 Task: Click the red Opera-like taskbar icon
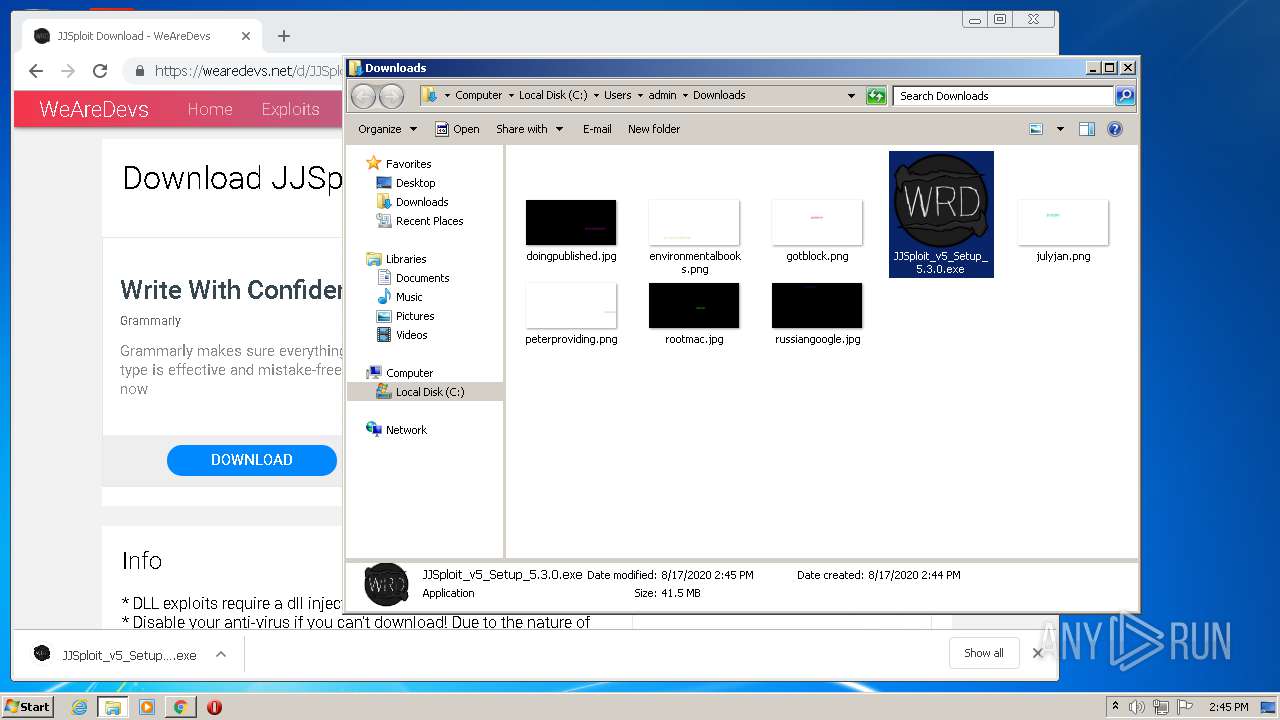(214, 707)
